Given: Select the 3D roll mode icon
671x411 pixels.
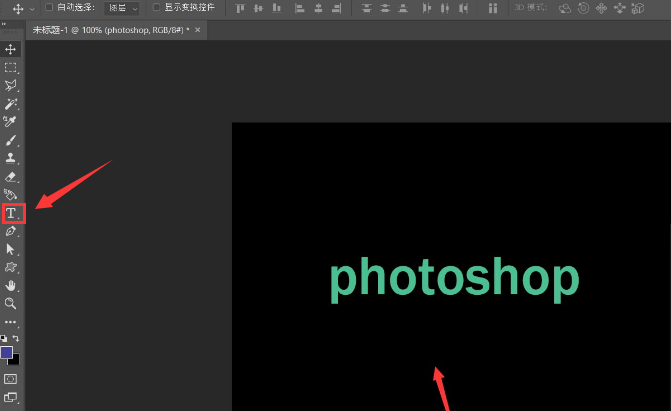Looking at the screenshot, I should (x=583, y=8).
